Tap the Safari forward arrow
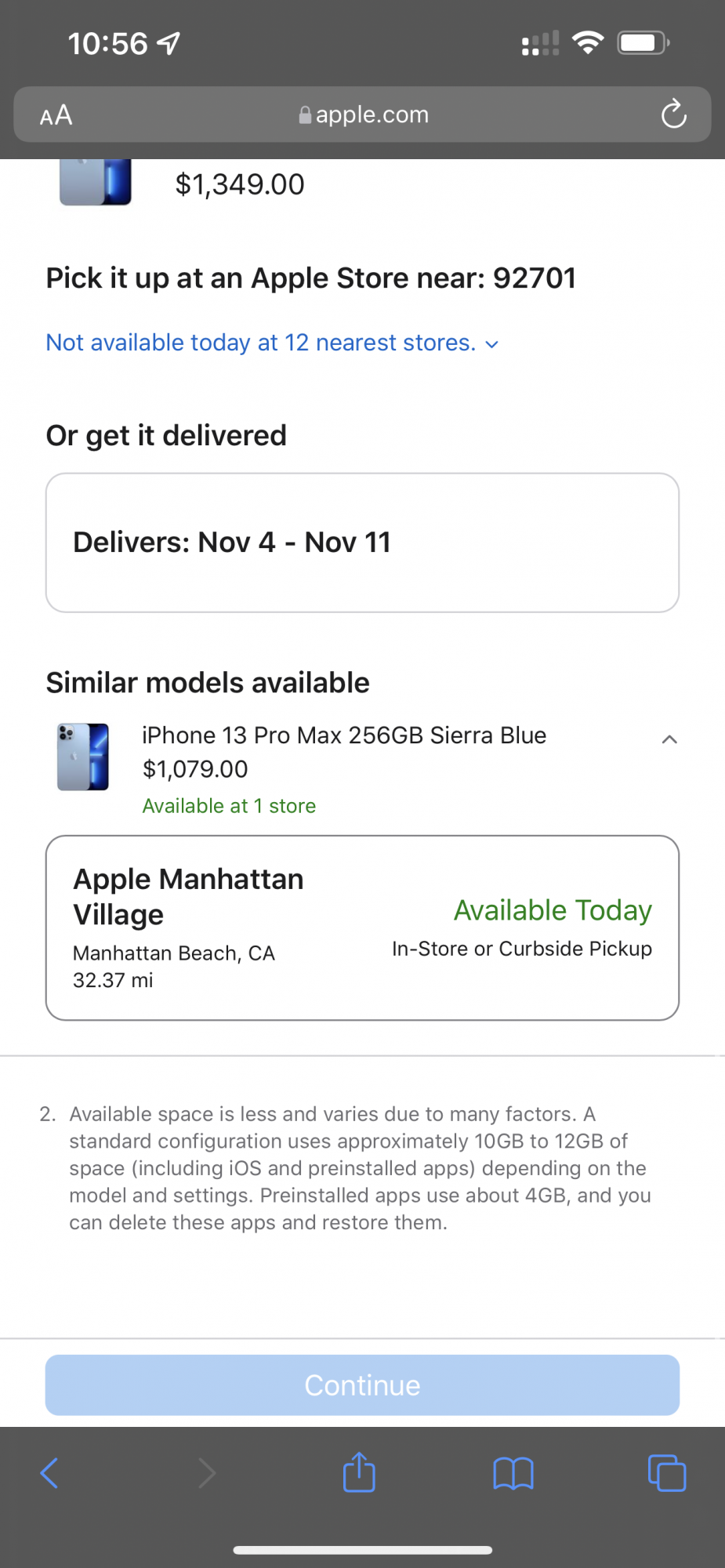The height and width of the screenshot is (1568, 725). click(206, 1473)
